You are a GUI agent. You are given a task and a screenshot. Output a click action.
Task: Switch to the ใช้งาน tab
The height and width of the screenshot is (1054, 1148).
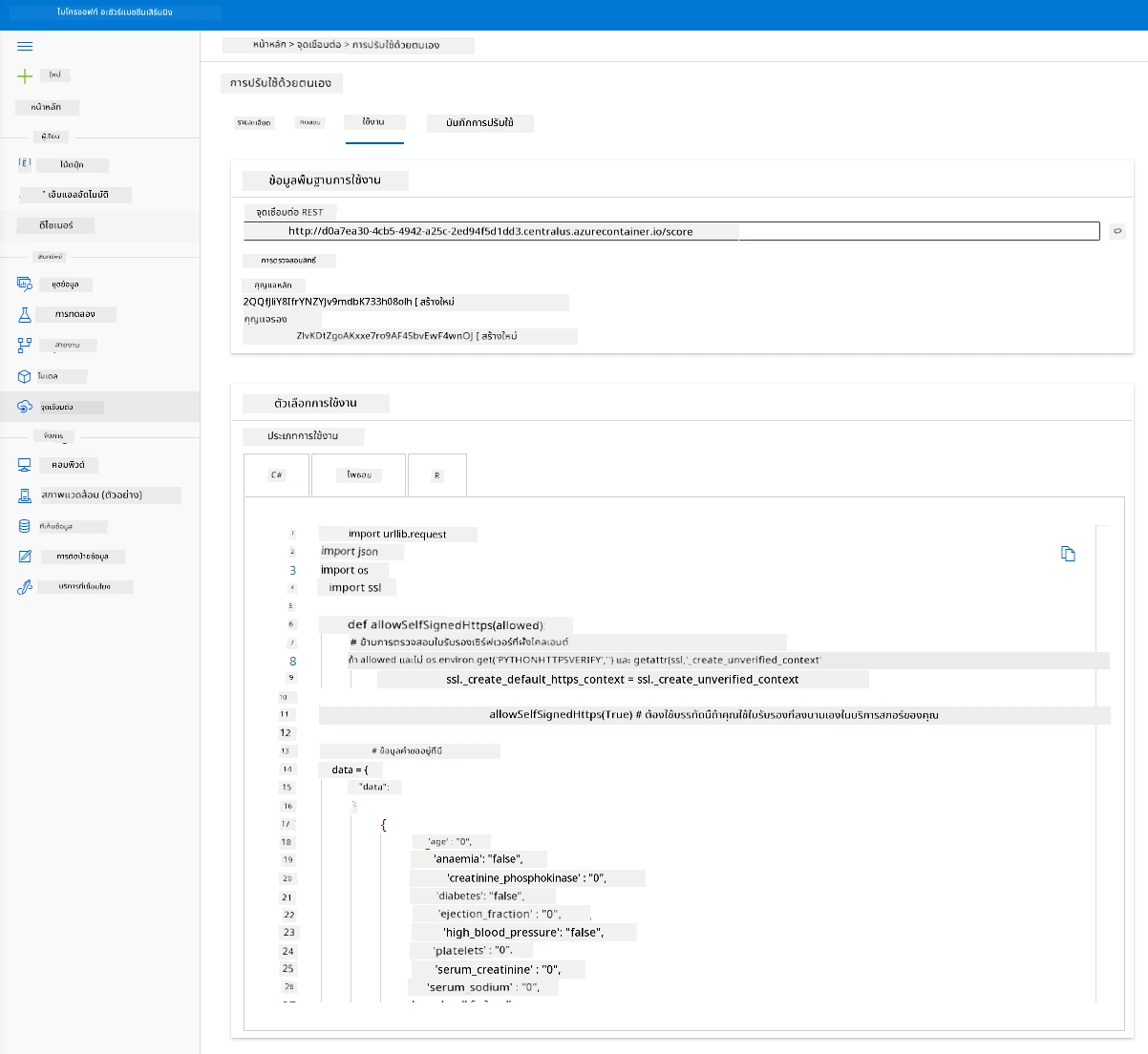373,122
